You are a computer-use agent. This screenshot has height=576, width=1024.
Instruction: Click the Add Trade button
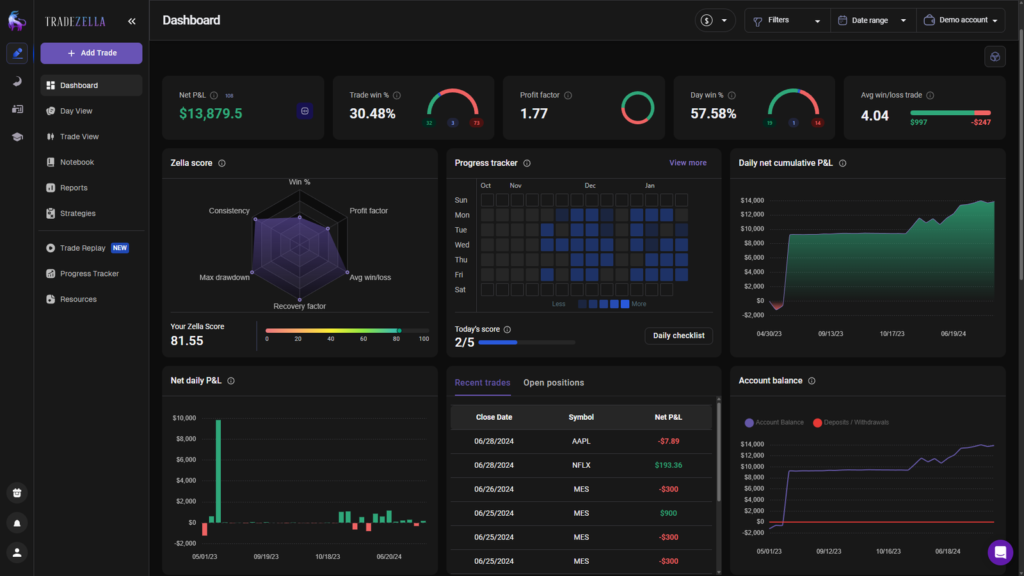coord(91,53)
